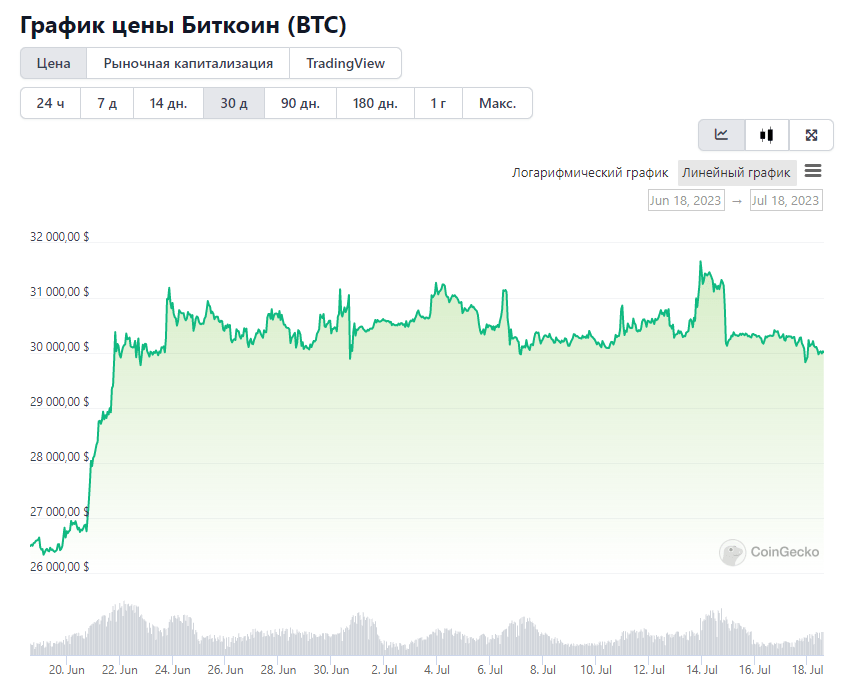Viewport: 845px width, 699px height.
Task: Click the 30. Jun date label
Action: (331, 669)
